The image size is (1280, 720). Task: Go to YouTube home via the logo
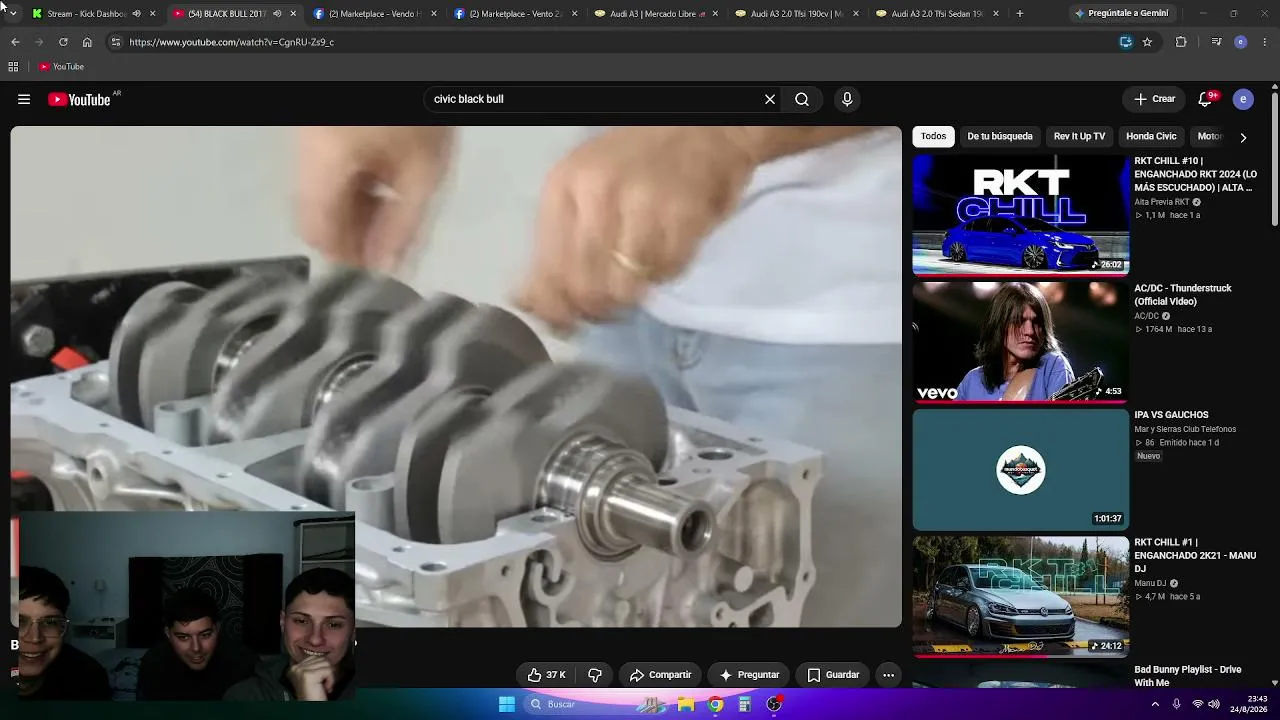[79, 99]
